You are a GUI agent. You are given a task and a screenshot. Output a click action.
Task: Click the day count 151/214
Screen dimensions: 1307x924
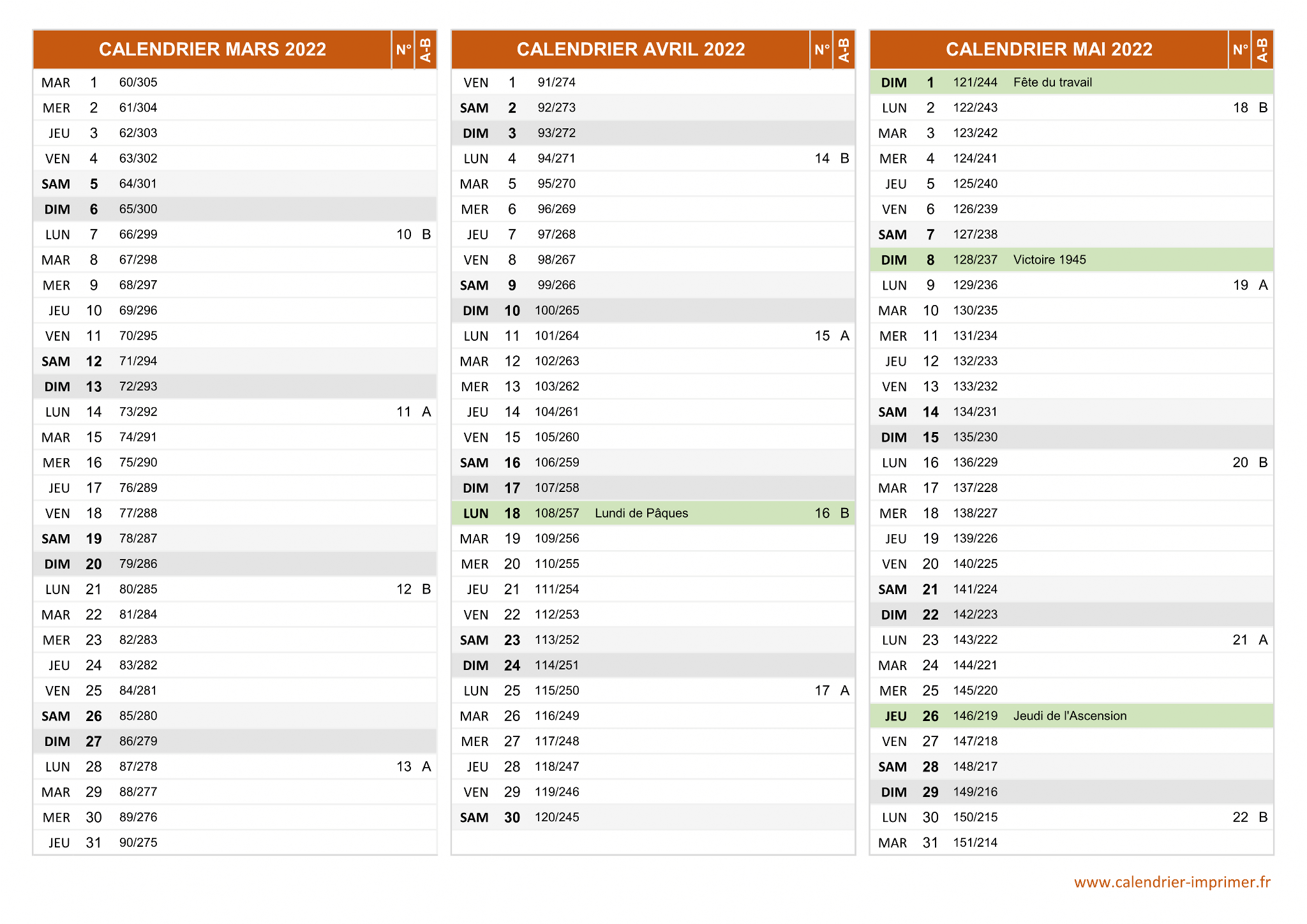pos(975,842)
